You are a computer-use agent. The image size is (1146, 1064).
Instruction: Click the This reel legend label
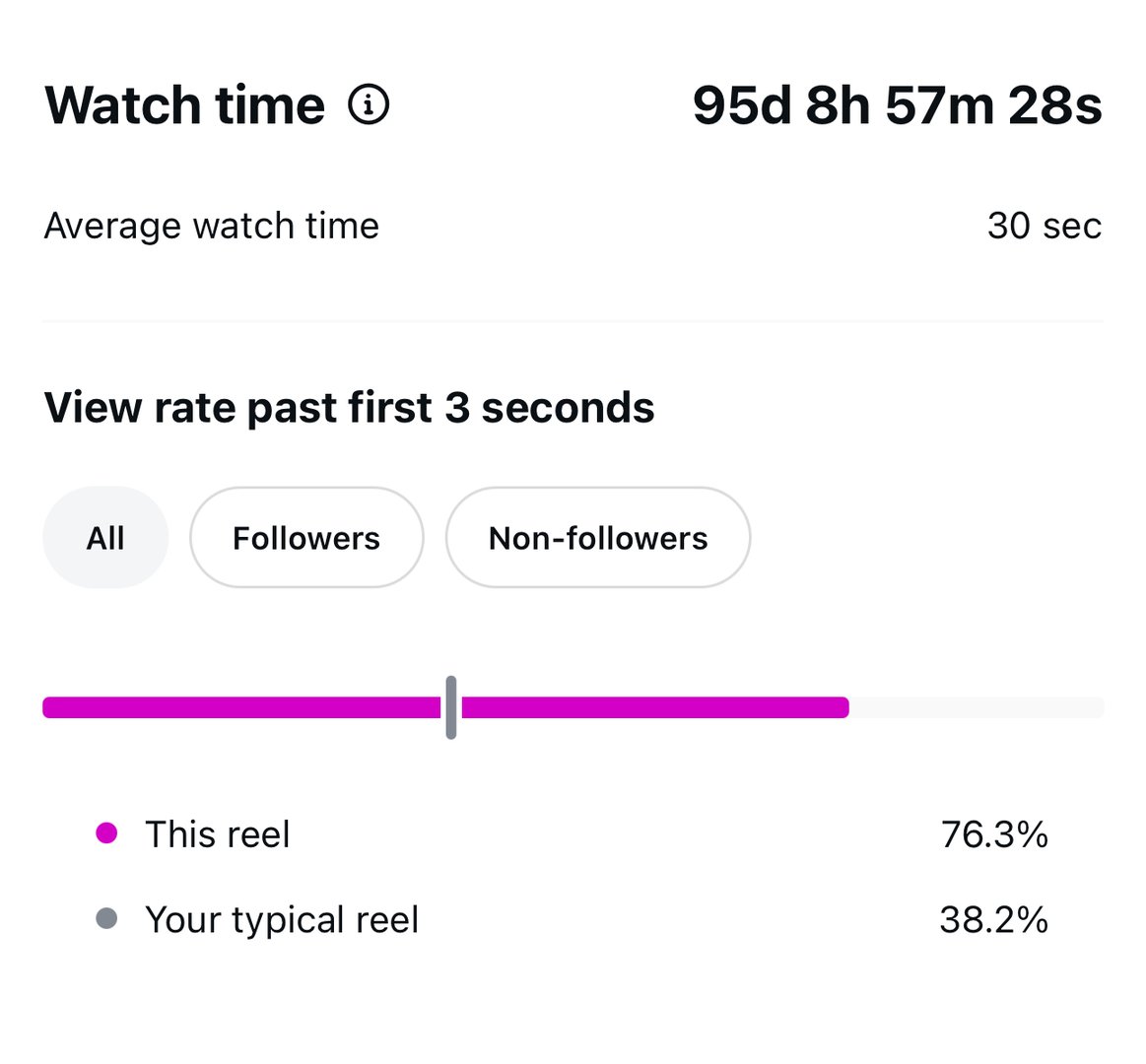coord(217,833)
